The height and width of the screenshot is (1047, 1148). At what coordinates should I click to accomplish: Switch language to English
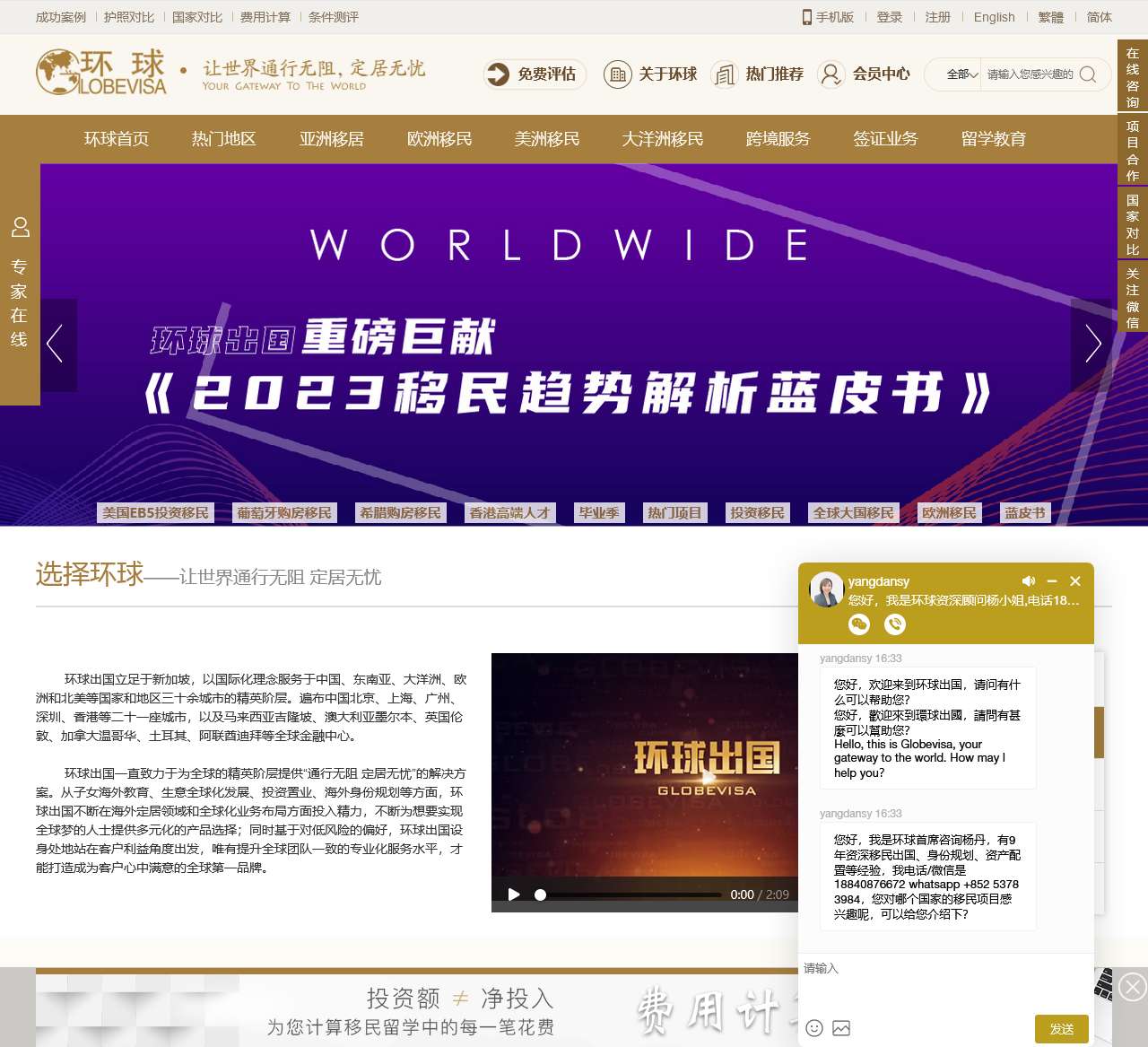coord(995,17)
